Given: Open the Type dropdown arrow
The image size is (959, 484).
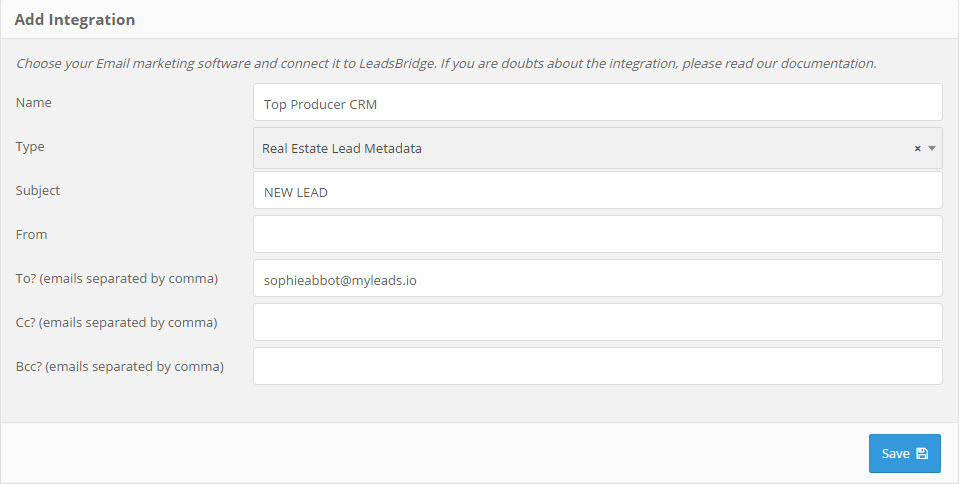Looking at the screenshot, I should coord(932,148).
